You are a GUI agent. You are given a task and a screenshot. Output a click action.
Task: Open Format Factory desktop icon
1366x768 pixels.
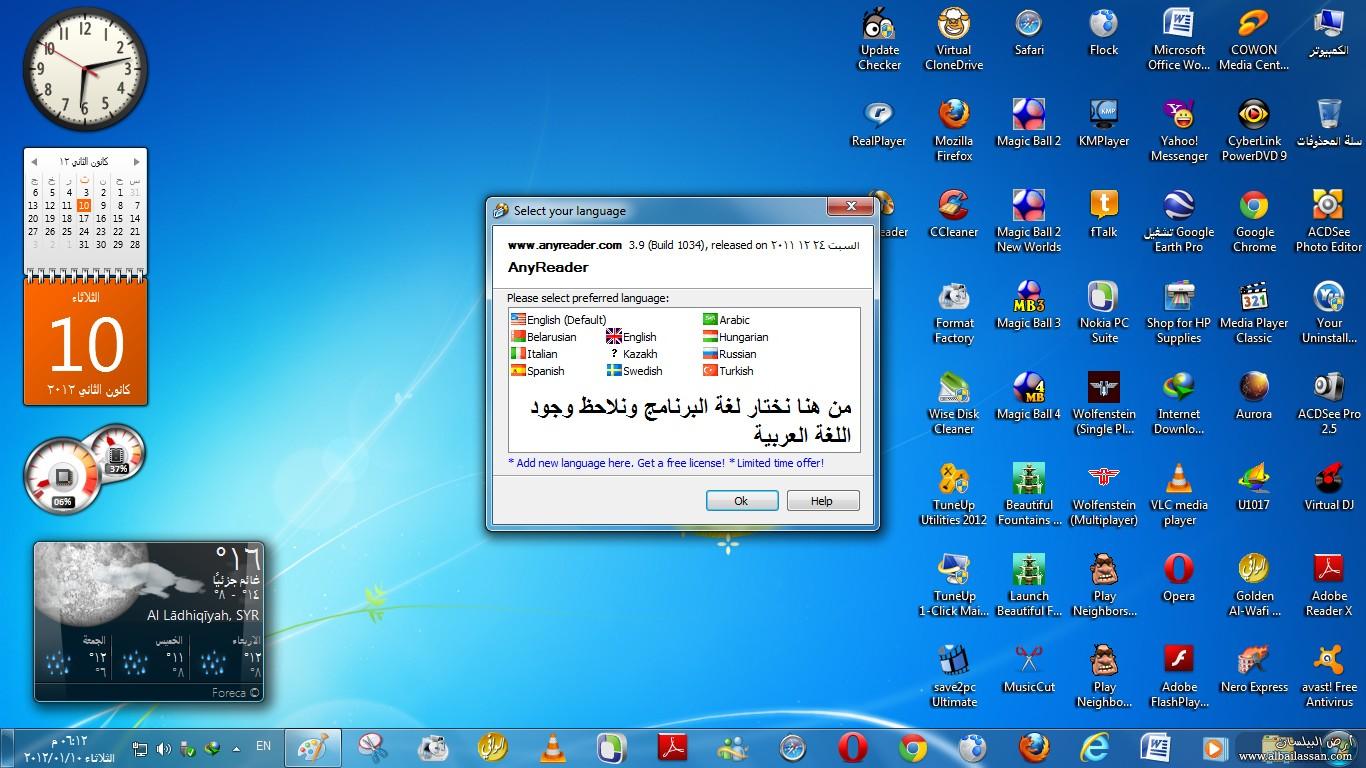[x=954, y=313]
